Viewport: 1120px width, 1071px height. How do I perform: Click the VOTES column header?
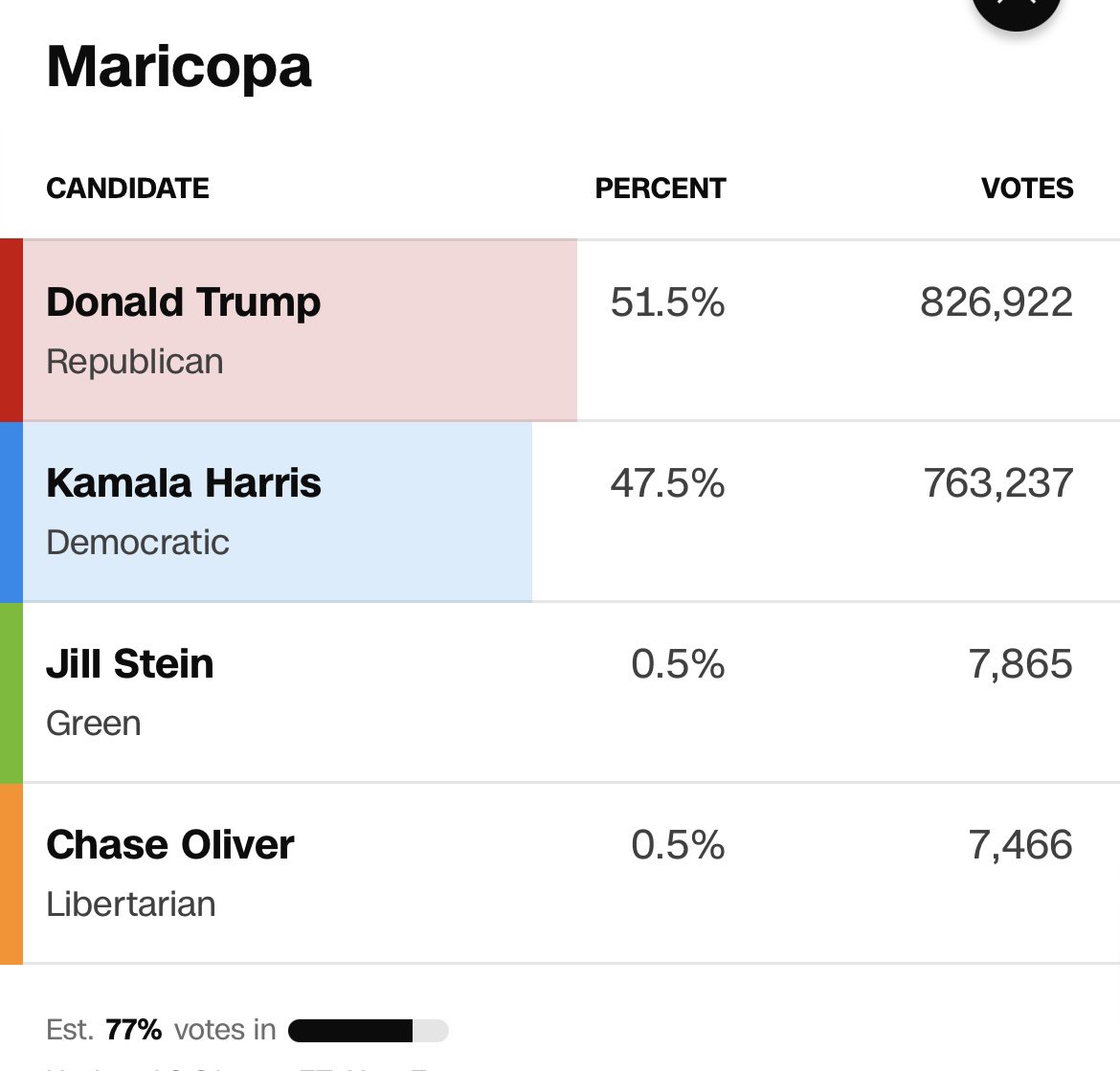tap(1026, 188)
